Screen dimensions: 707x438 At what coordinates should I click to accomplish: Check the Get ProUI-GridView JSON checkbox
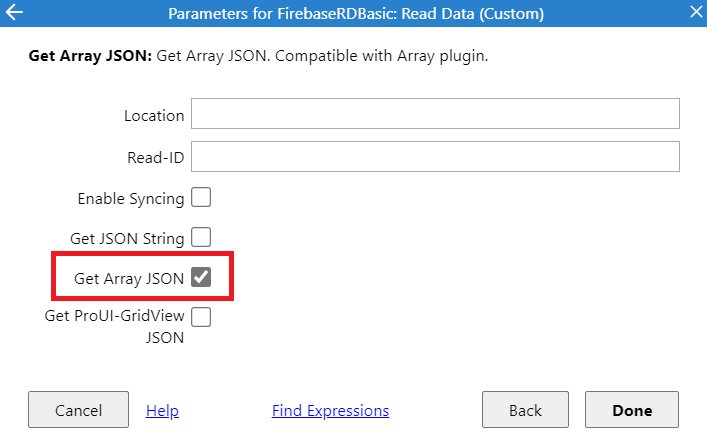coord(201,318)
